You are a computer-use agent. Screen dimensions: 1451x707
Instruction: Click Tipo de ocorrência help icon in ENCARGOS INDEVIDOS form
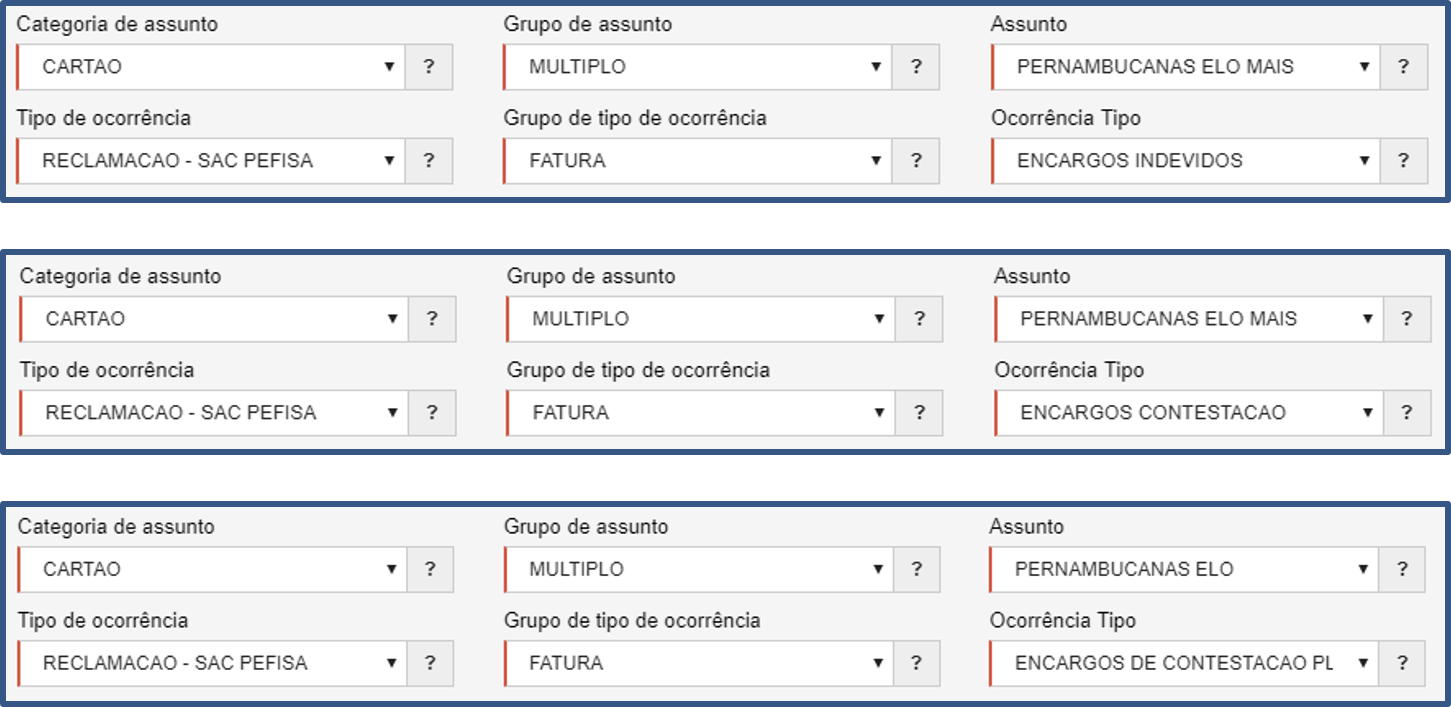point(429,161)
